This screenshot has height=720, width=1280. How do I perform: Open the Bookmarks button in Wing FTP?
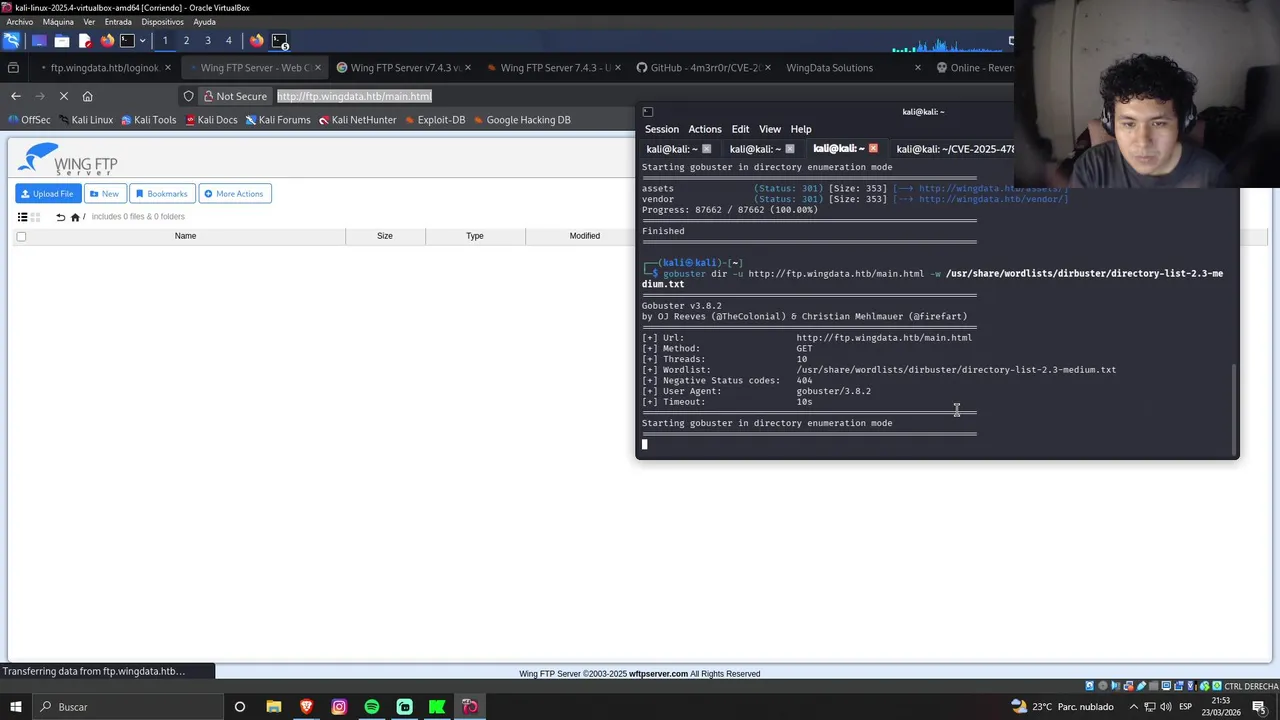click(161, 194)
